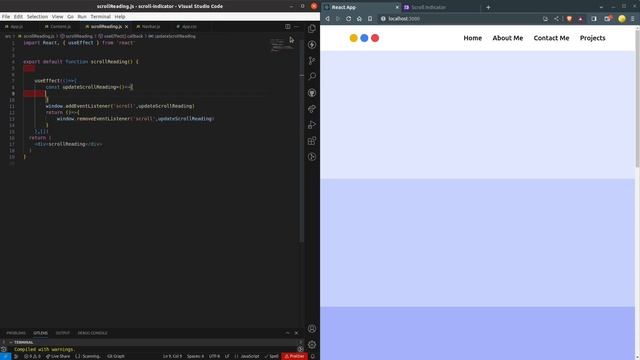Open the Live Share arrow icon in the activity bar
The height and width of the screenshot is (360, 640).
point(312,109)
